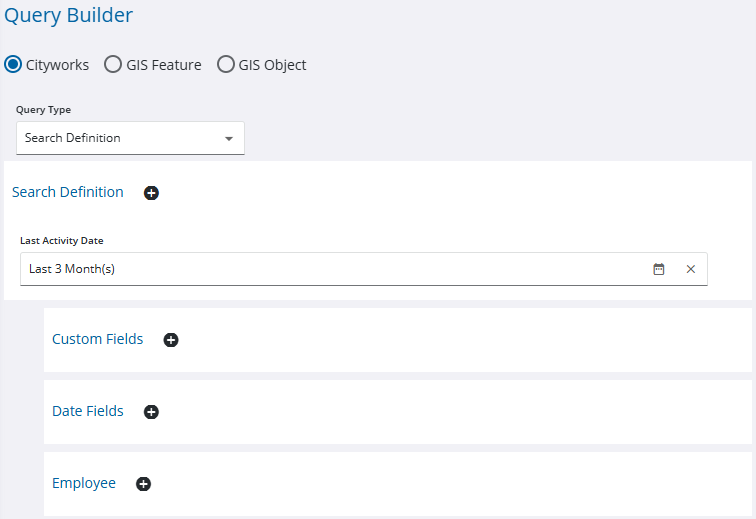Click the plus icon beside Date Fields
756x519 pixels.
[x=151, y=412]
